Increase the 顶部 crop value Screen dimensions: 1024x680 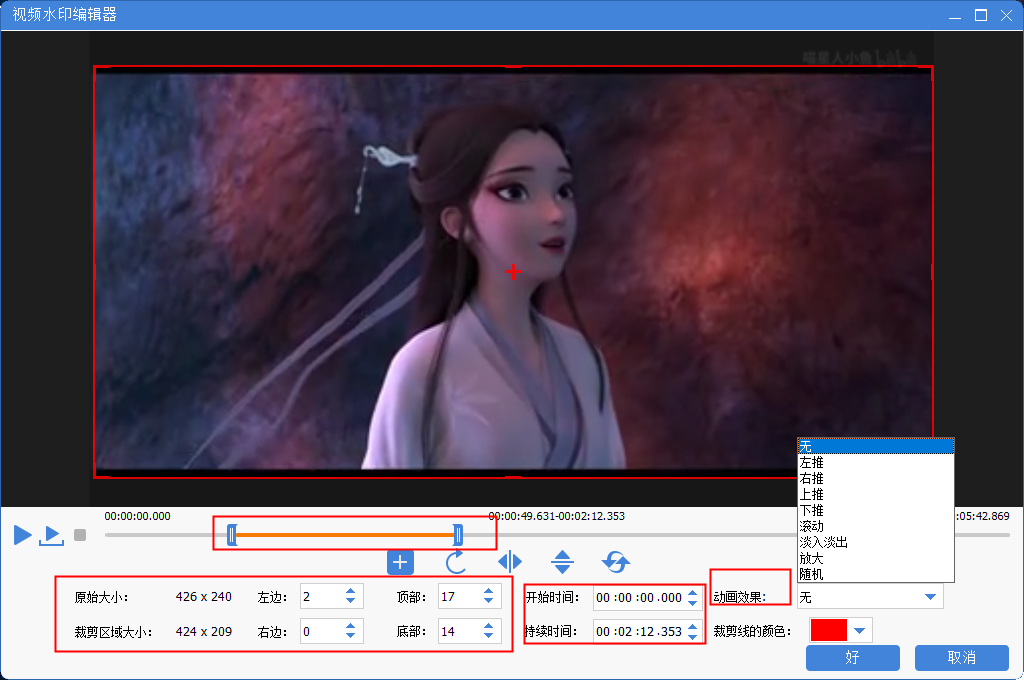488,591
